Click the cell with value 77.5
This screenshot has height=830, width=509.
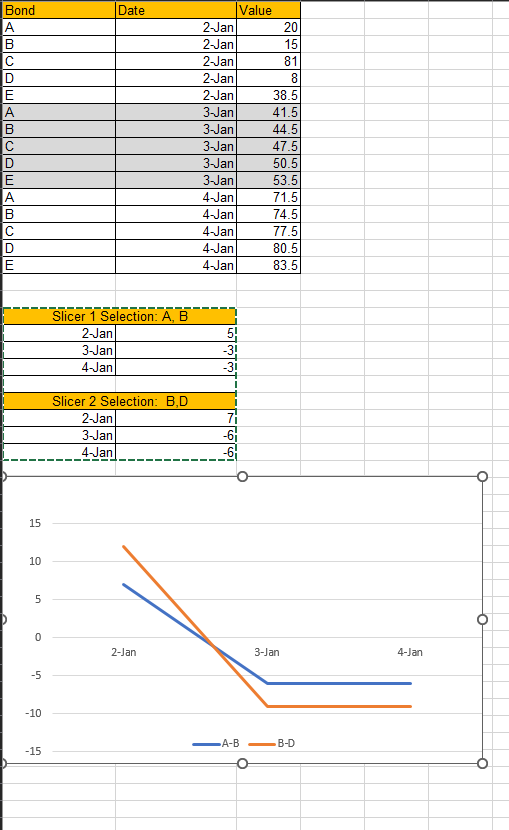tap(268, 231)
